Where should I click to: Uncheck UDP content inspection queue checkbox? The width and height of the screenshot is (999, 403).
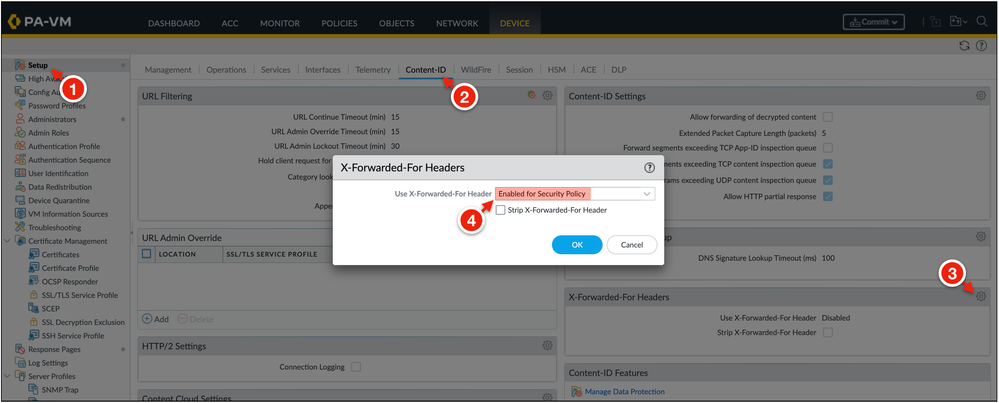pos(828,180)
